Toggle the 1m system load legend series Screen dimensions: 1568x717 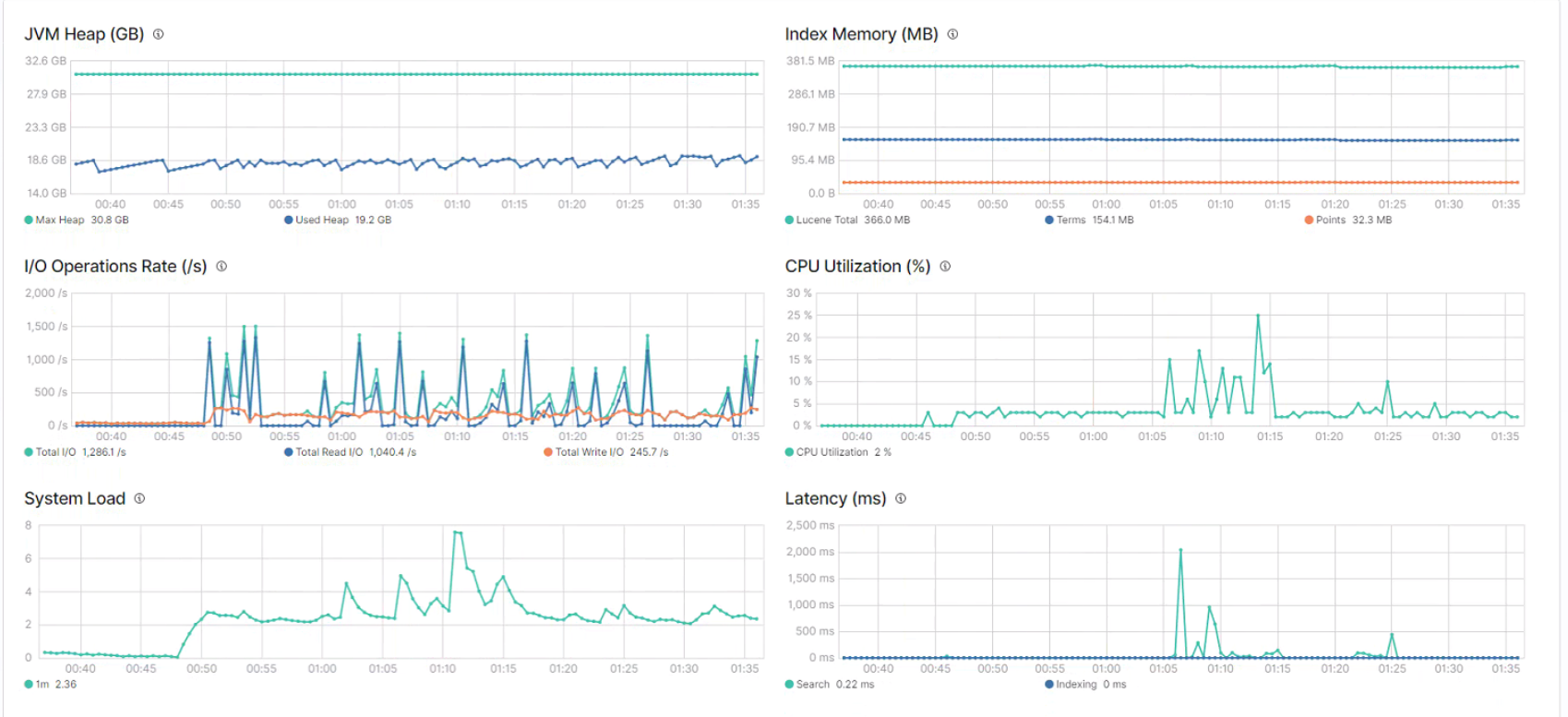click(37, 685)
